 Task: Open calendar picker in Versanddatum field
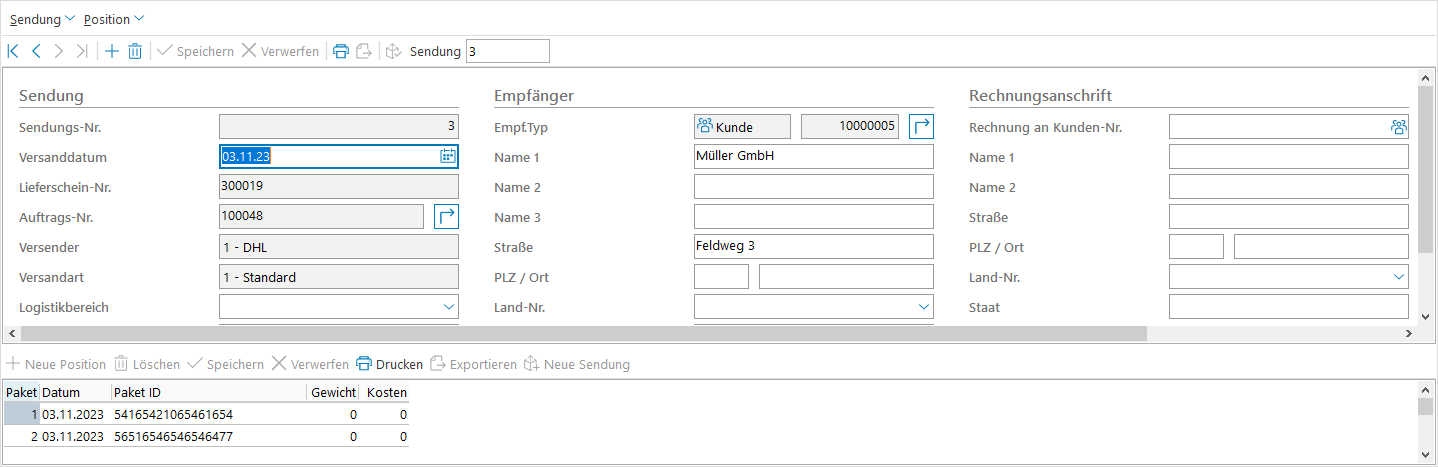448,156
